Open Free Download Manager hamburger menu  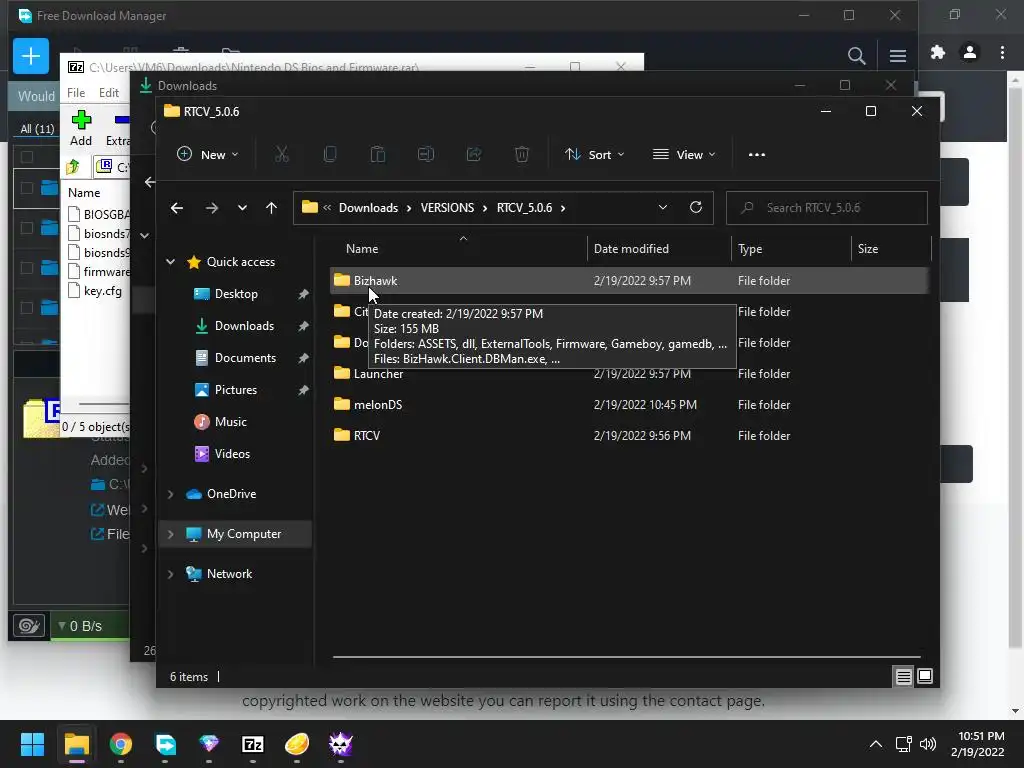point(898,56)
